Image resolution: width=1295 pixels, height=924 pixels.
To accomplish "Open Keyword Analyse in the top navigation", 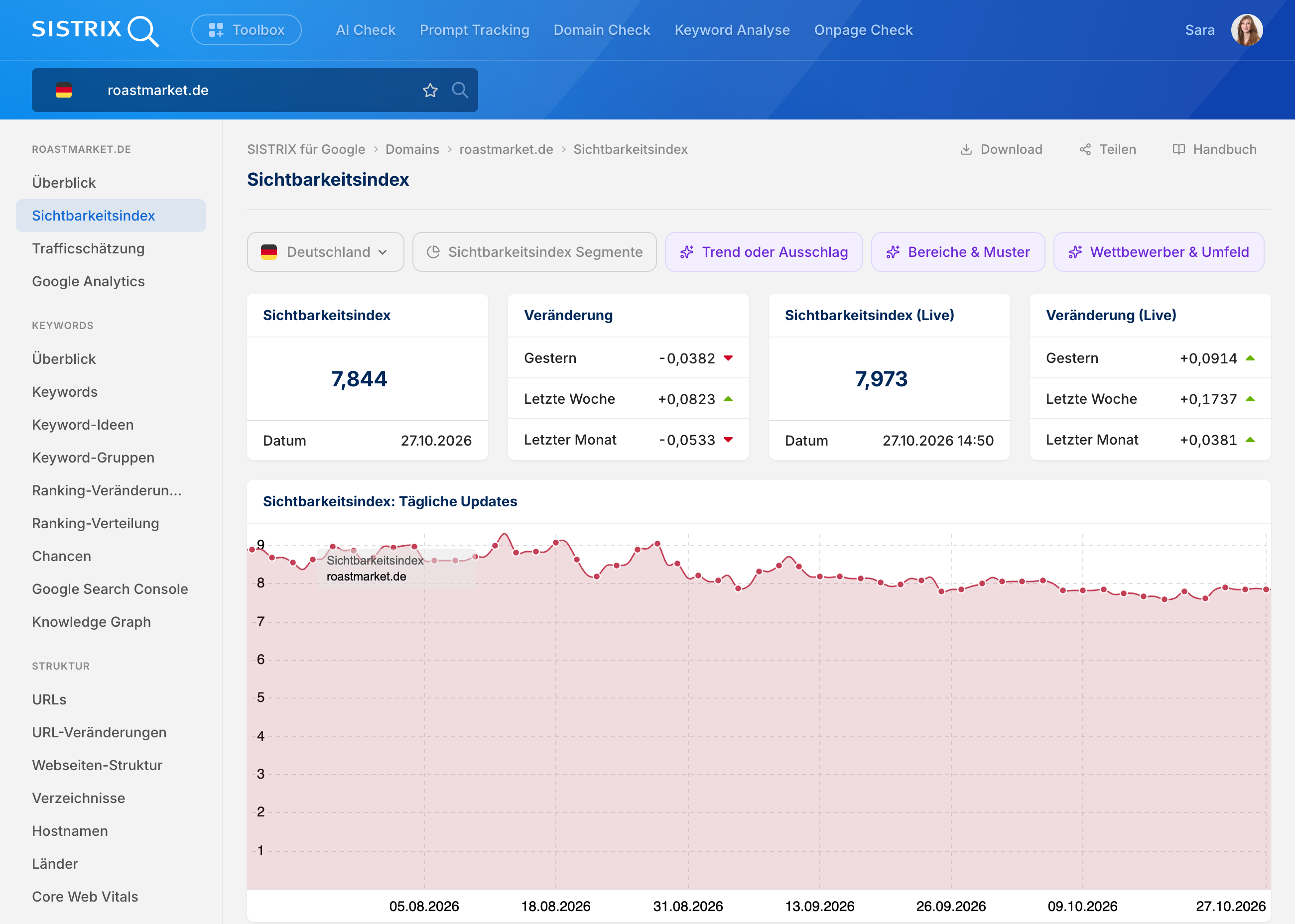I will [732, 30].
